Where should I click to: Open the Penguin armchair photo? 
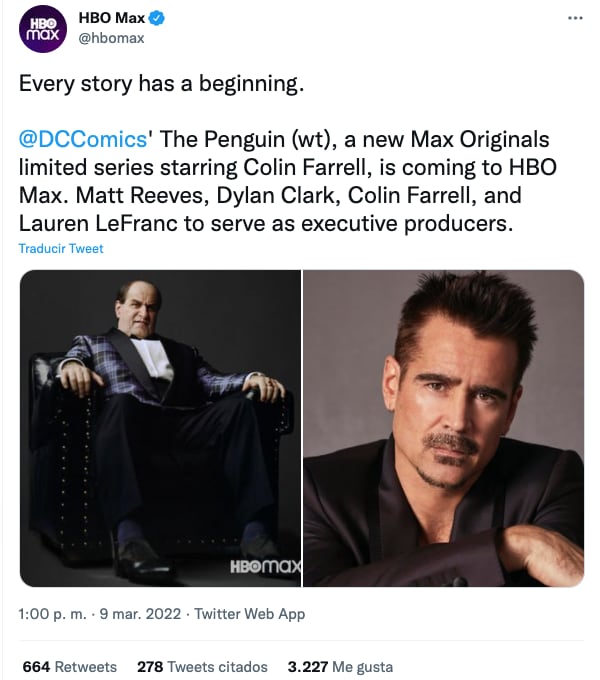pyautogui.click(x=160, y=428)
